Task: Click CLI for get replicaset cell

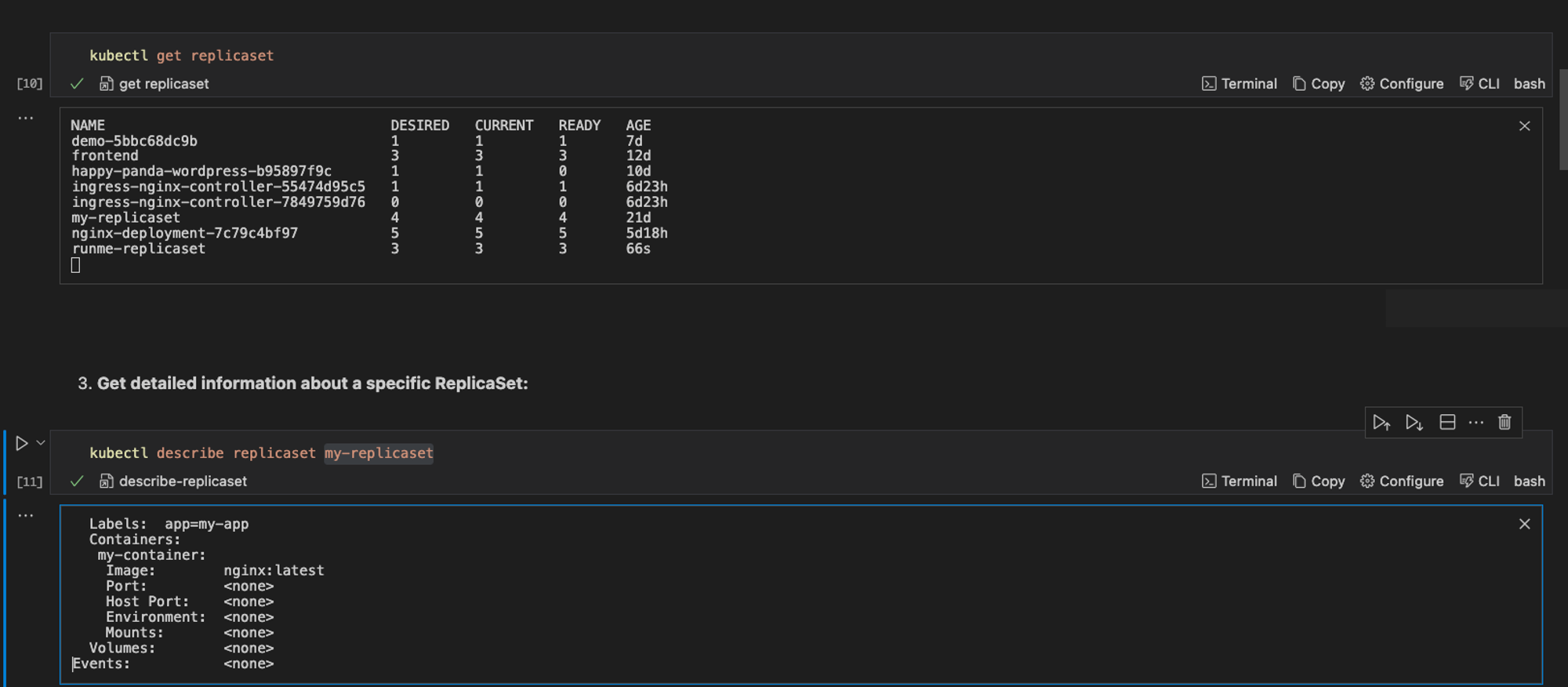Action: (1479, 84)
